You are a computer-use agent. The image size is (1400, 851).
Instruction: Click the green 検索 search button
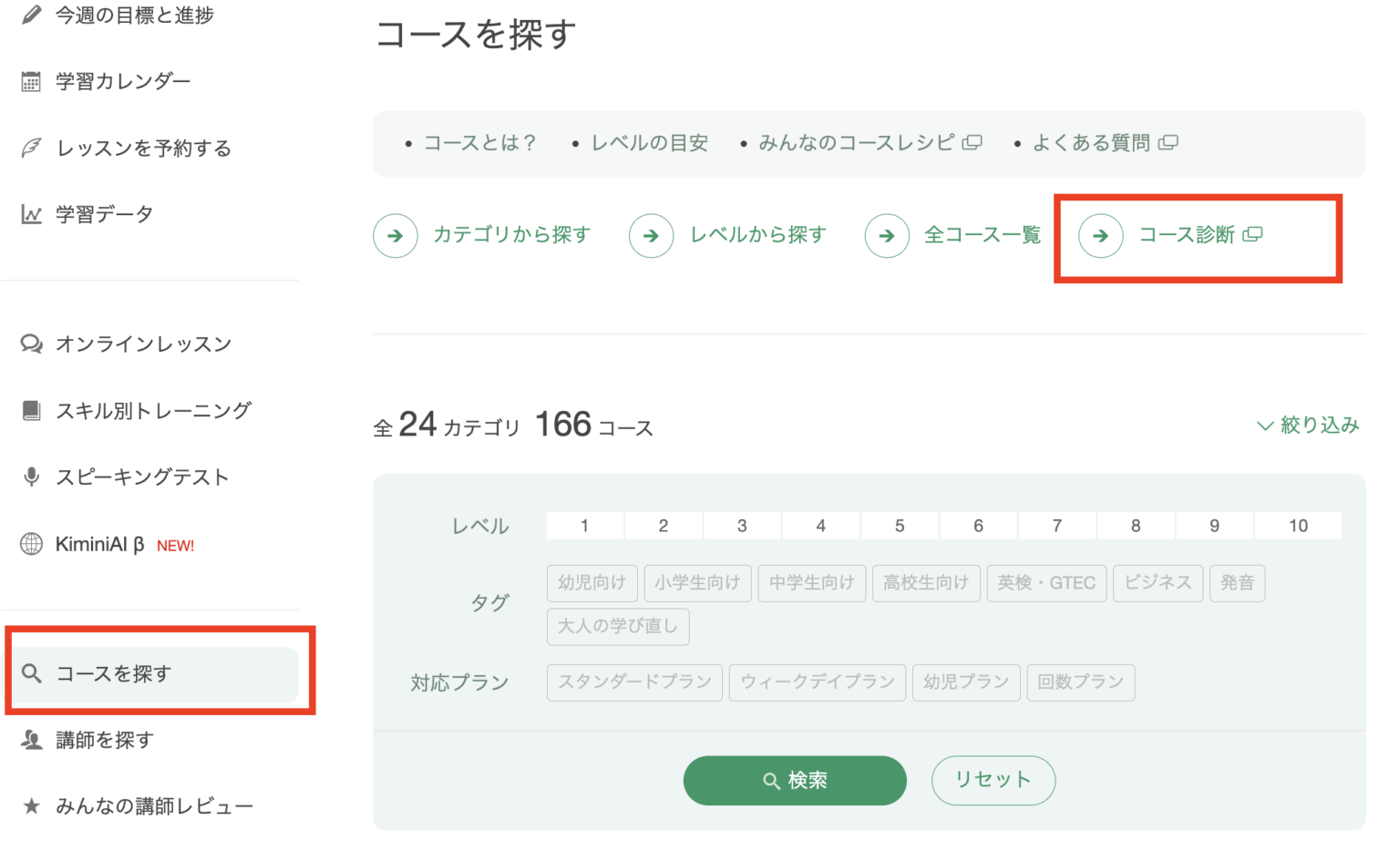click(795, 780)
